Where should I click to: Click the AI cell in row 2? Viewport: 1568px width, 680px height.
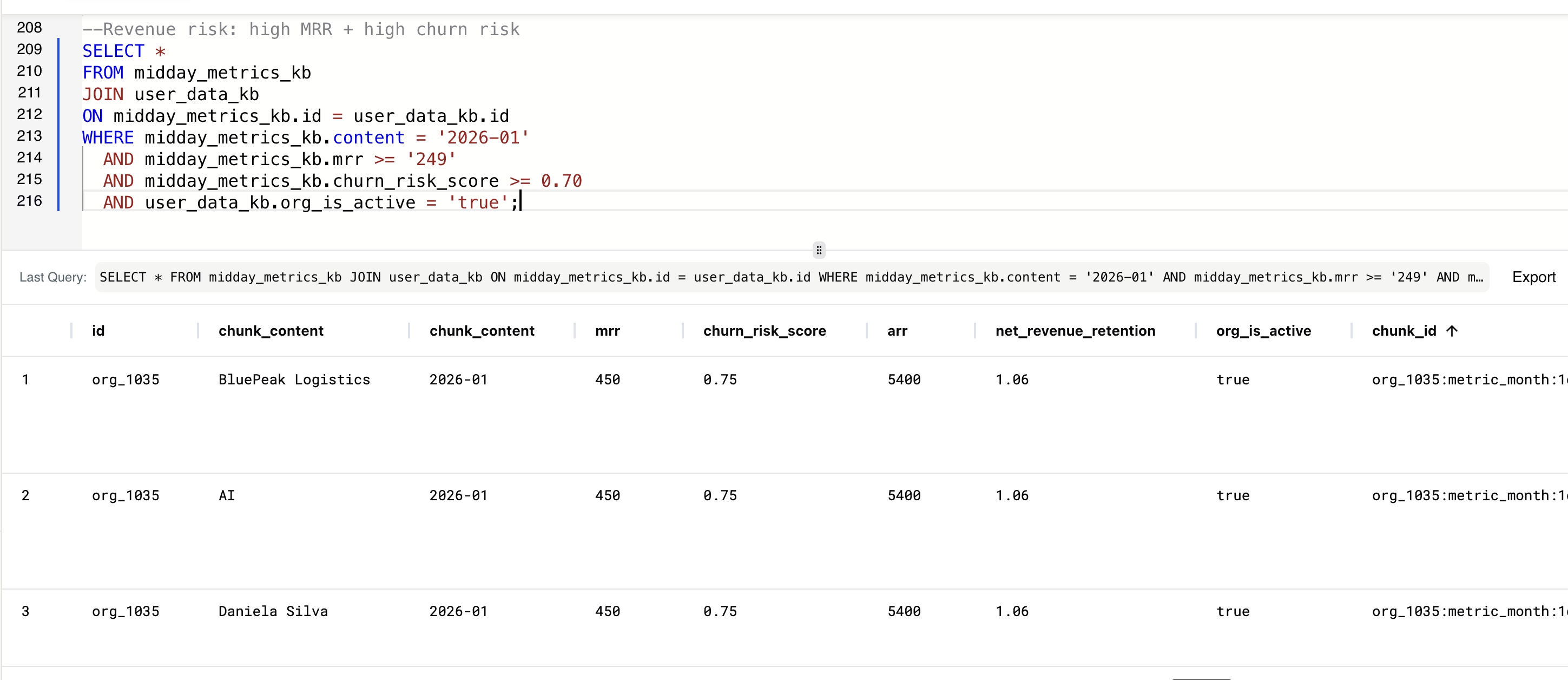point(226,495)
